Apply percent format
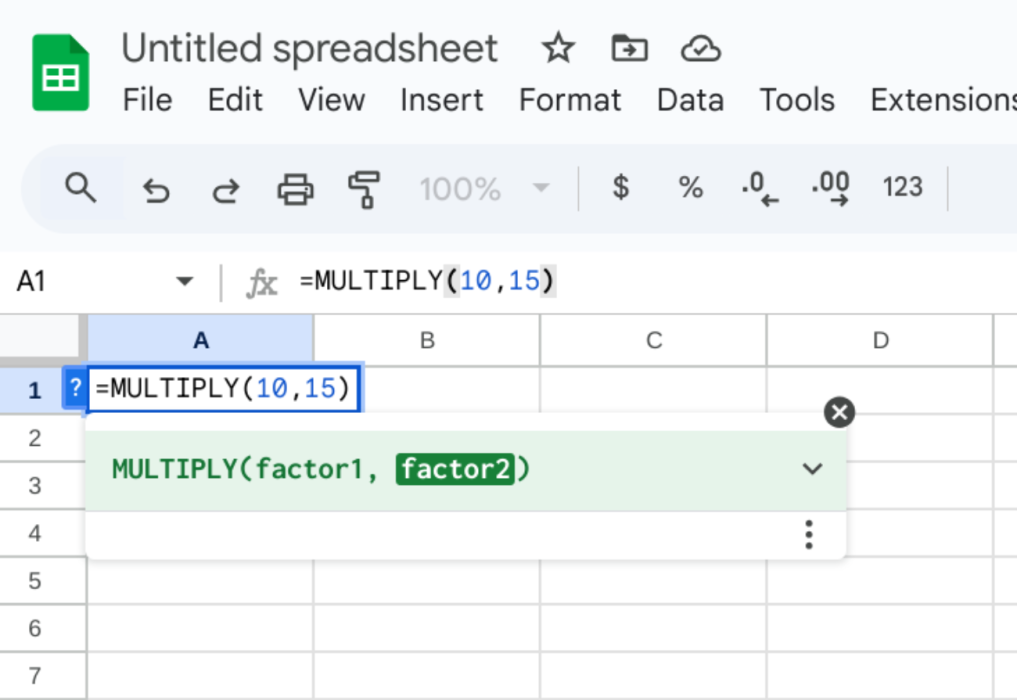 [x=690, y=187]
